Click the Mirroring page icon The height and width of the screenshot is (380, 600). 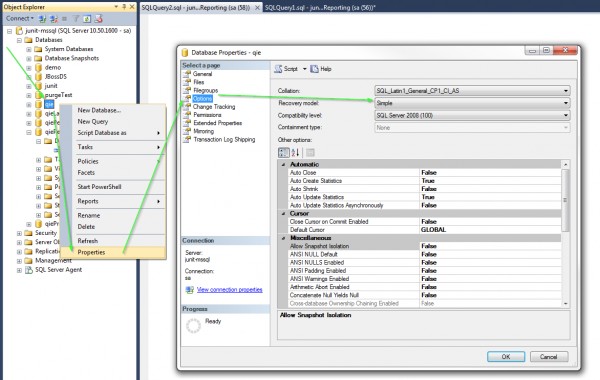[187, 131]
